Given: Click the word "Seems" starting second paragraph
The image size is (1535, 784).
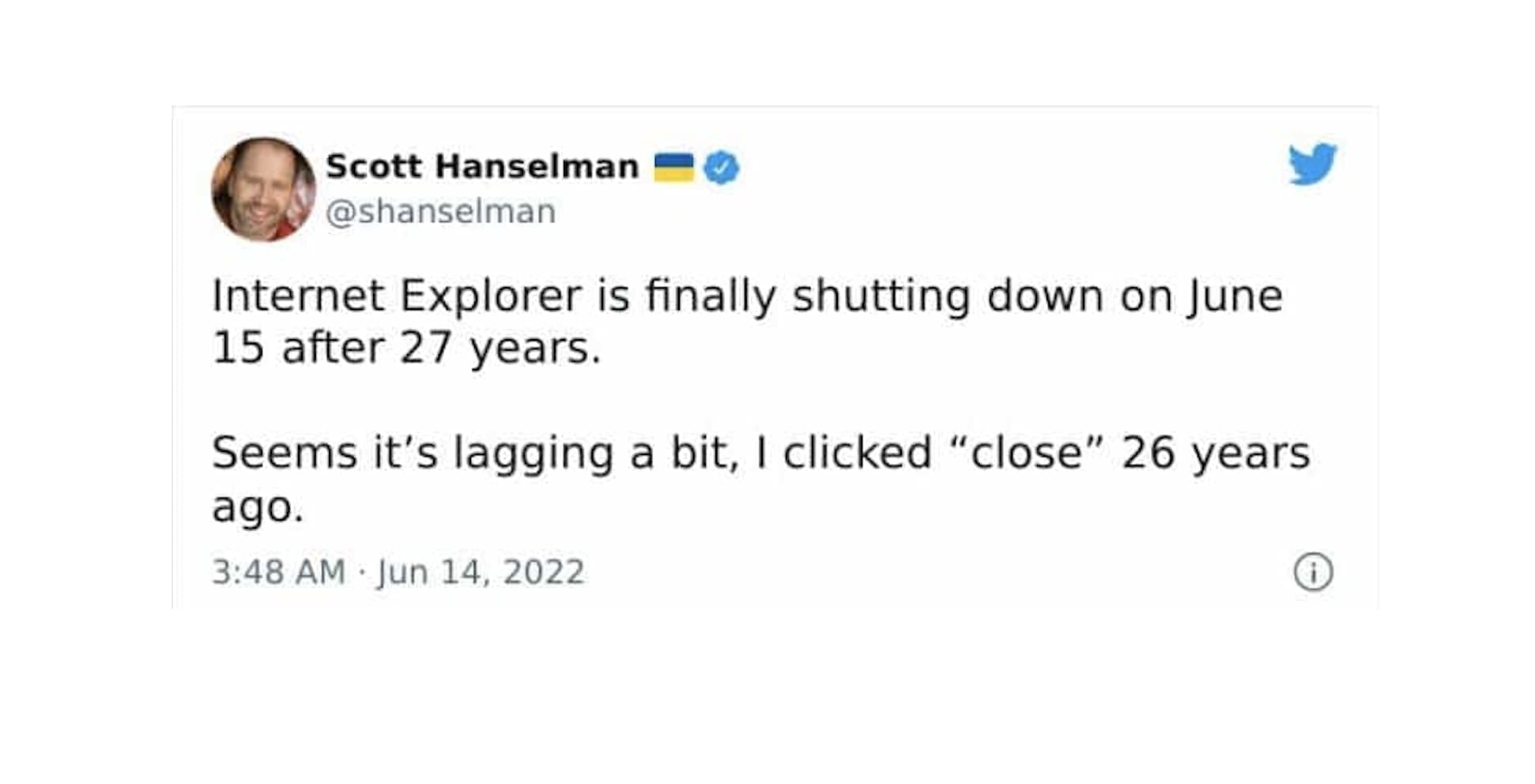Looking at the screenshot, I should click(x=285, y=454).
